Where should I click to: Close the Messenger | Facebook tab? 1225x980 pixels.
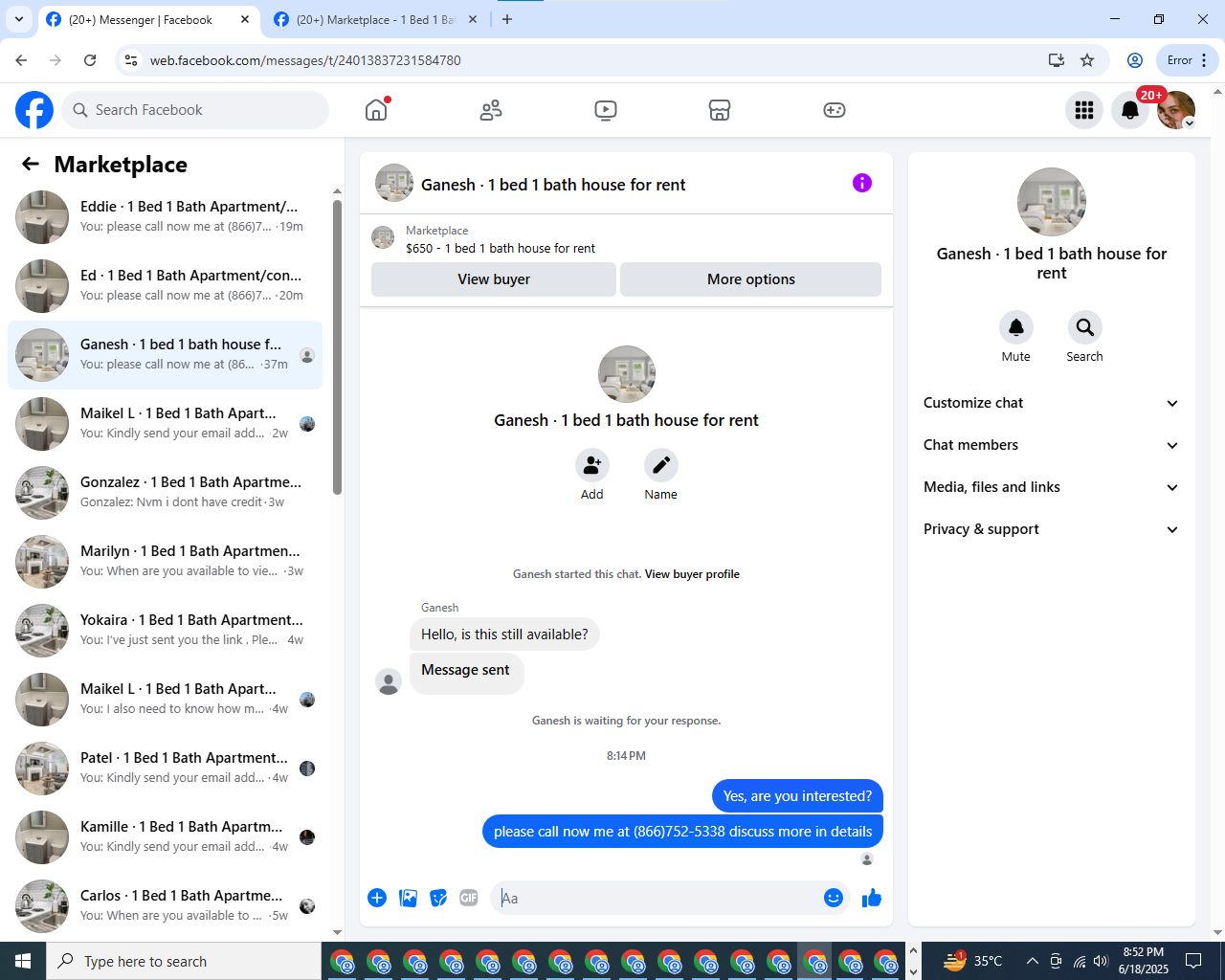coord(245,19)
